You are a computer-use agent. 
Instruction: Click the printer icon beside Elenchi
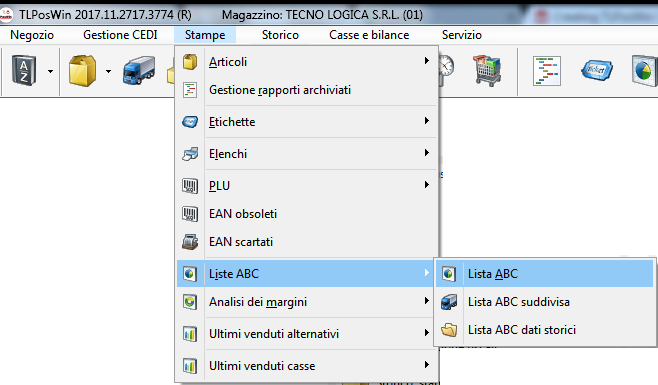click(x=190, y=154)
